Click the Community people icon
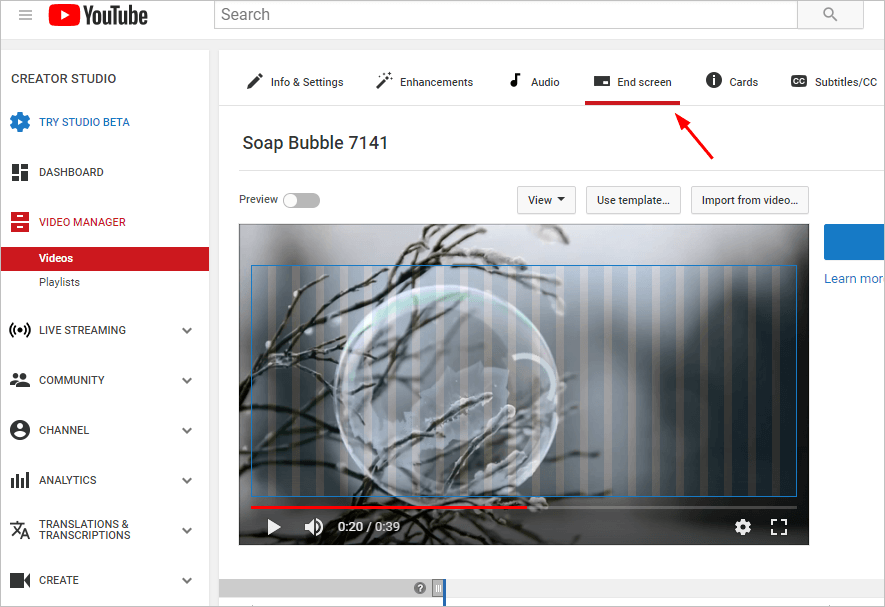 [20, 380]
